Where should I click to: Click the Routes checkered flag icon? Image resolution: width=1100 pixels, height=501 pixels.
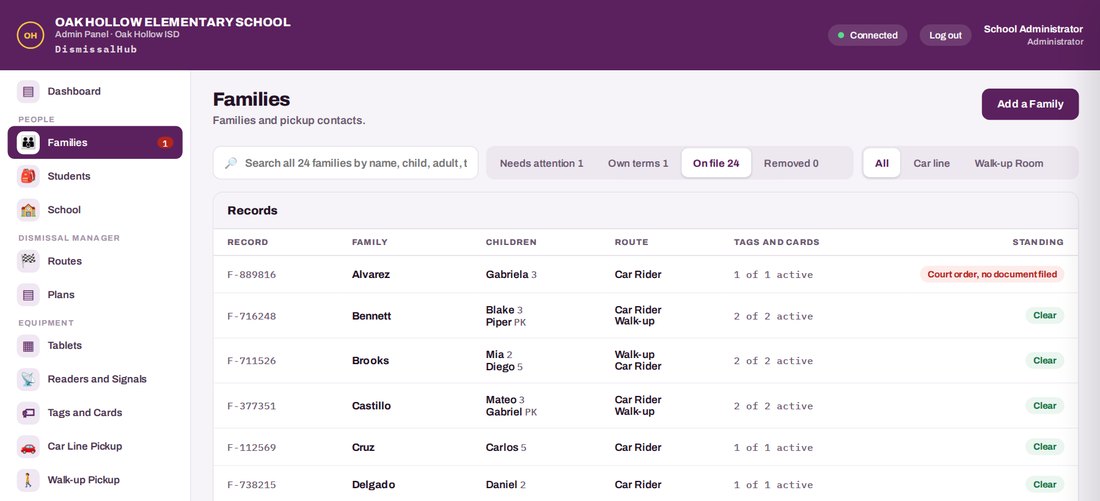(28, 261)
